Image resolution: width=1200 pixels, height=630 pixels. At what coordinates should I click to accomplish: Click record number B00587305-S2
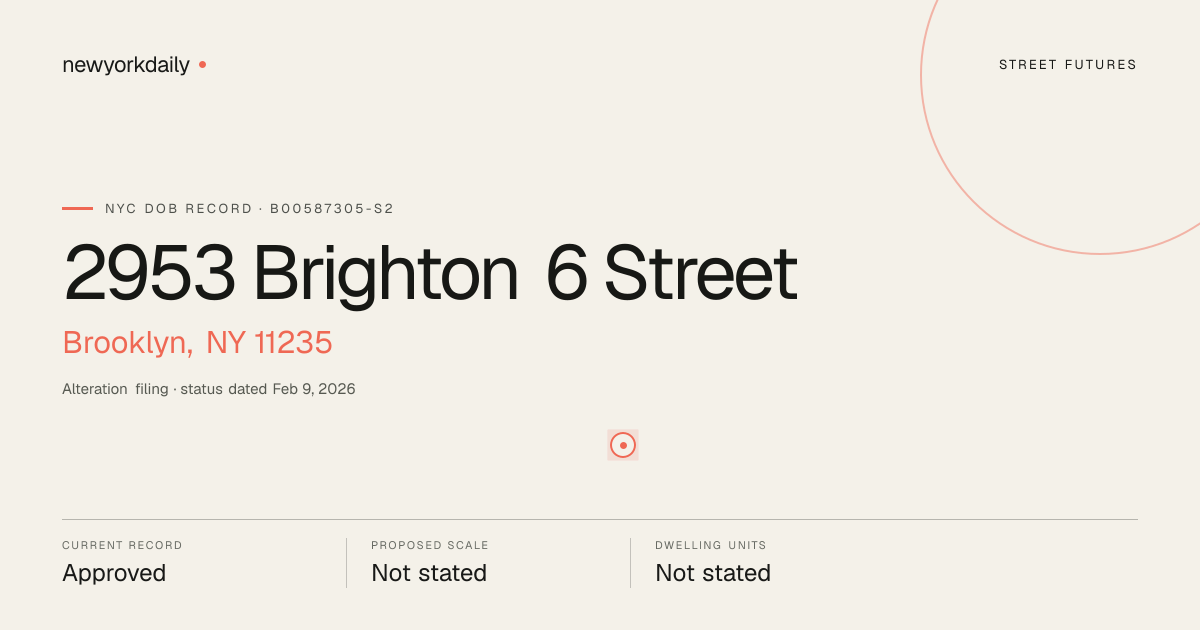pos(332,209)
